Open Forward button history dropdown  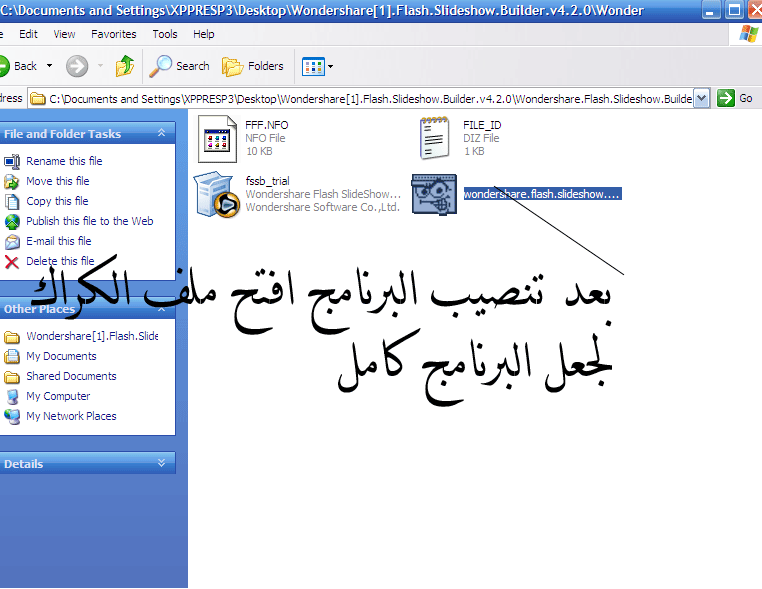pyautogui.click(x=100, y=66)
